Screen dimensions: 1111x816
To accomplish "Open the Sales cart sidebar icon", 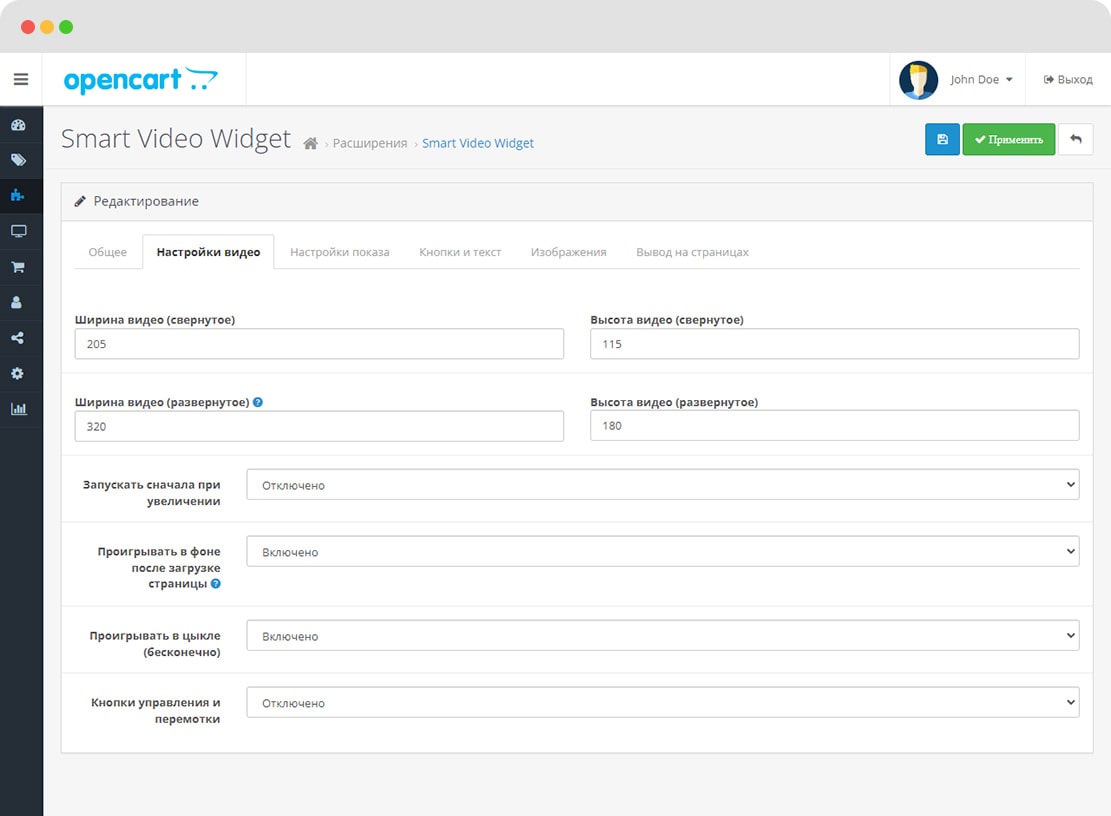I will pyautogui.click(x=18, y=267).
